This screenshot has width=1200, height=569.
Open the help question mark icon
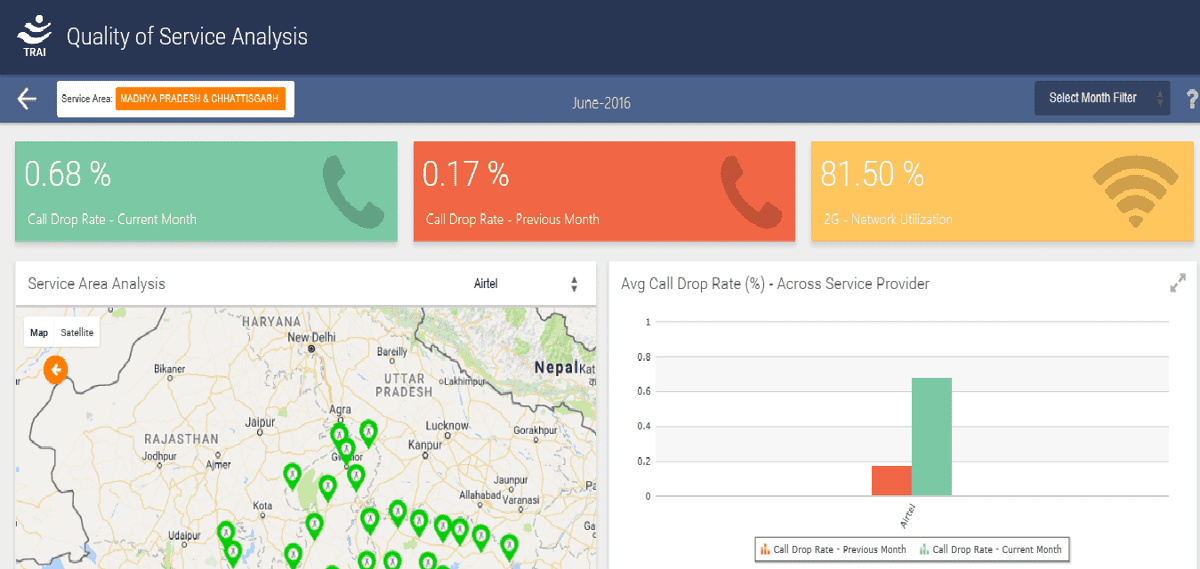(1191, 99)
